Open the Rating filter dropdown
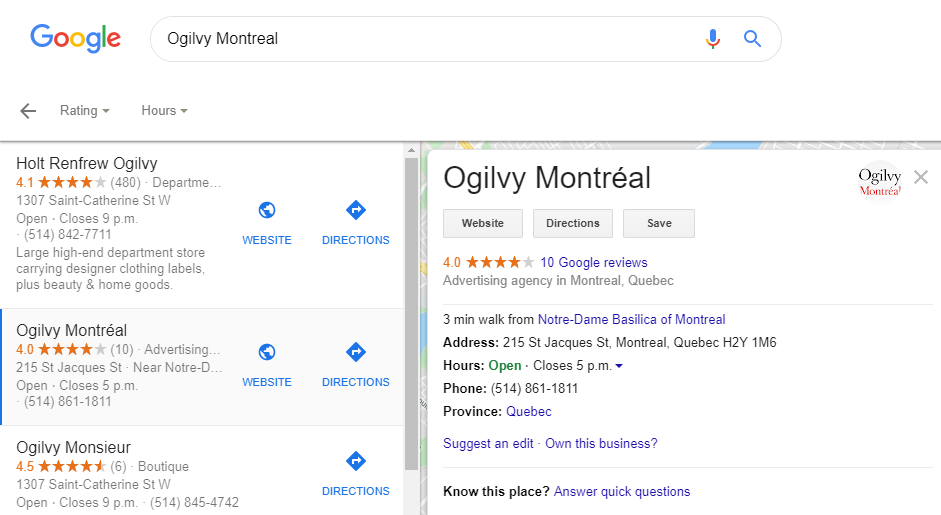Image resolution: width=941 pixels, height=515 pixels. [85, 110]
